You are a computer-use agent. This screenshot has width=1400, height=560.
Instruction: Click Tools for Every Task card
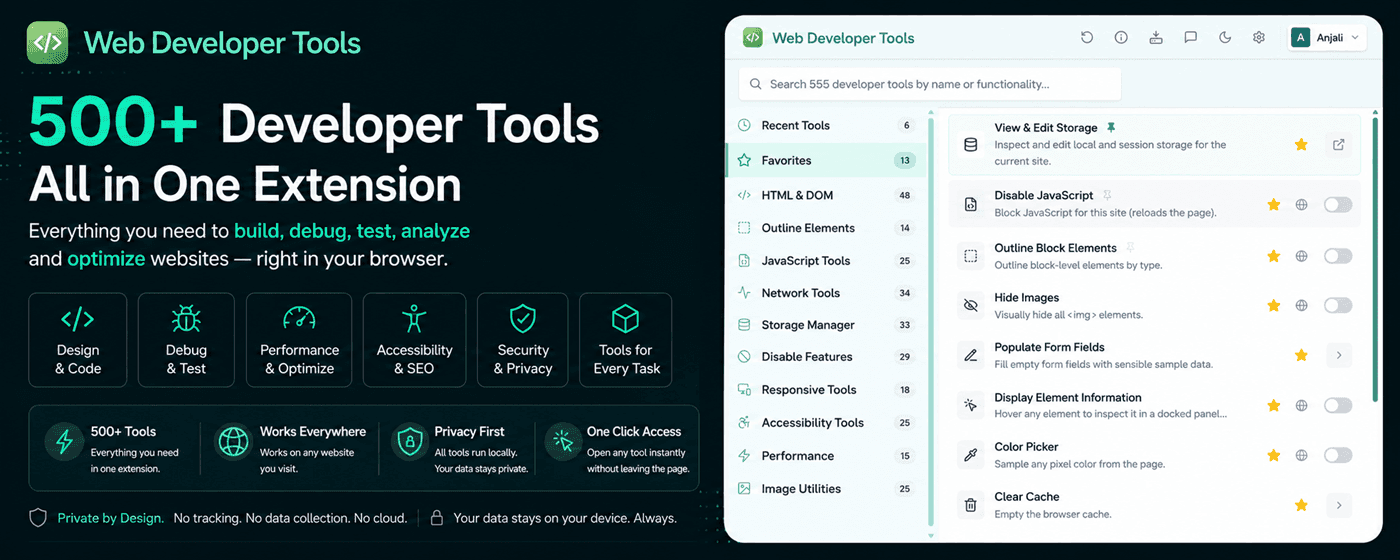[626, 340]
